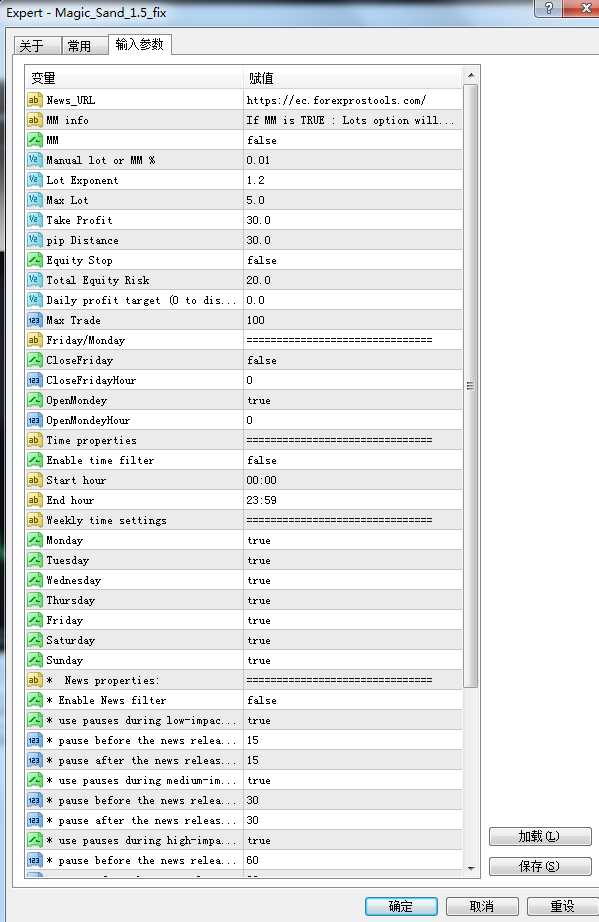599x922 pixels.
Task: Click the scroll down arrow of parameter list
Action: point(471,868)
